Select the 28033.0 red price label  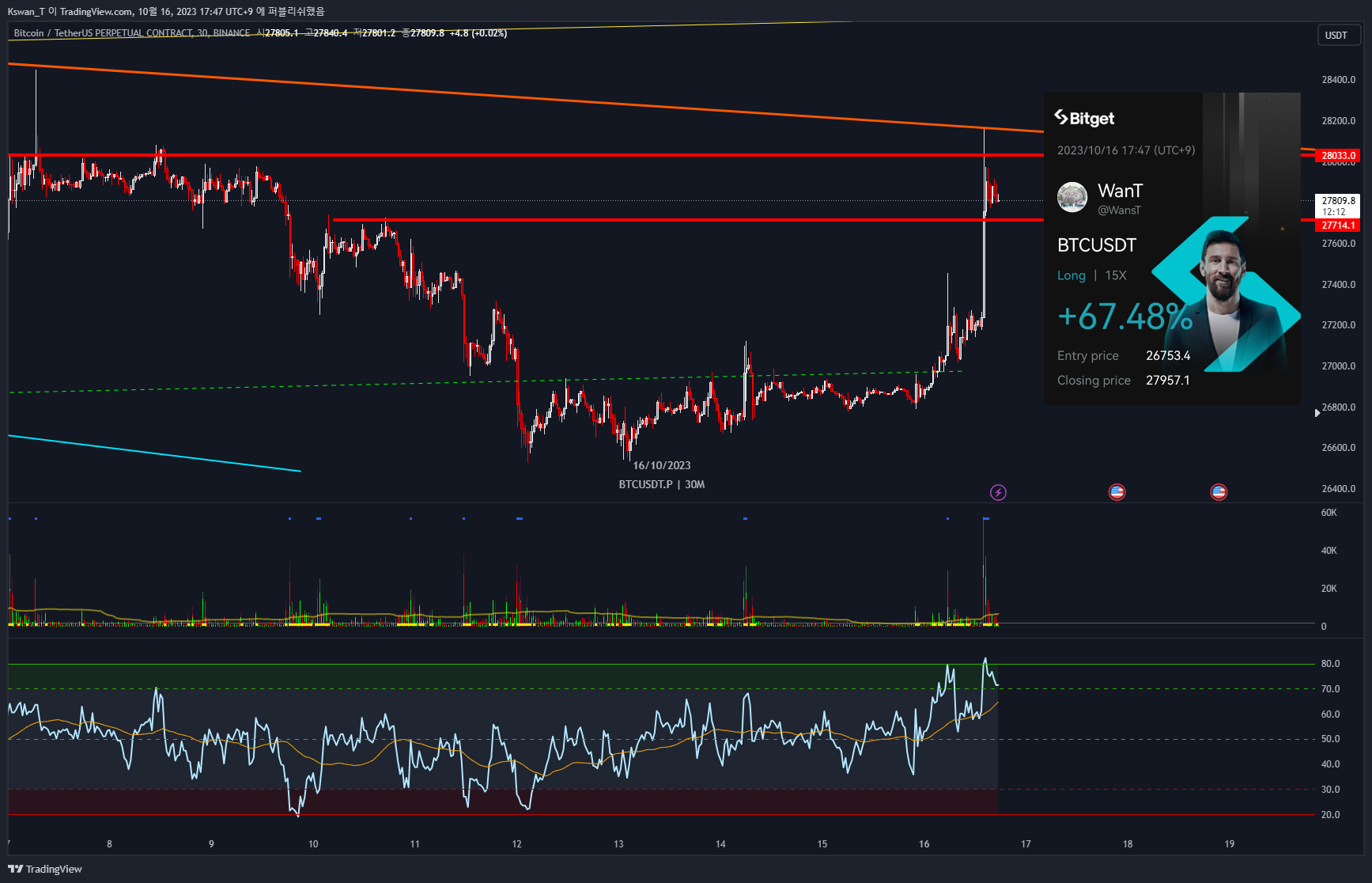coord(1338,156)
